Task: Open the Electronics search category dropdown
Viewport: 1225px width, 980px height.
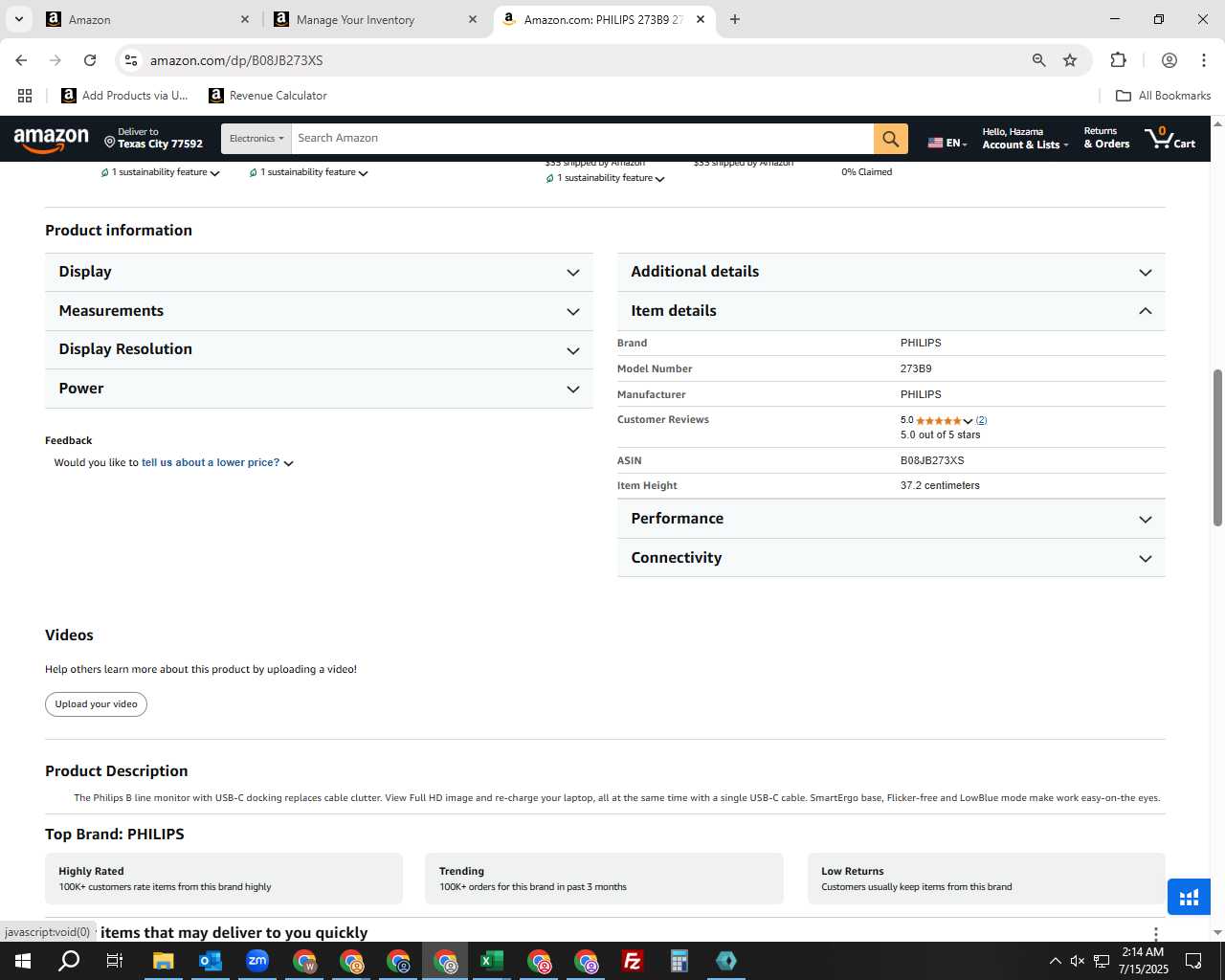Action: [x=256, y=139]
